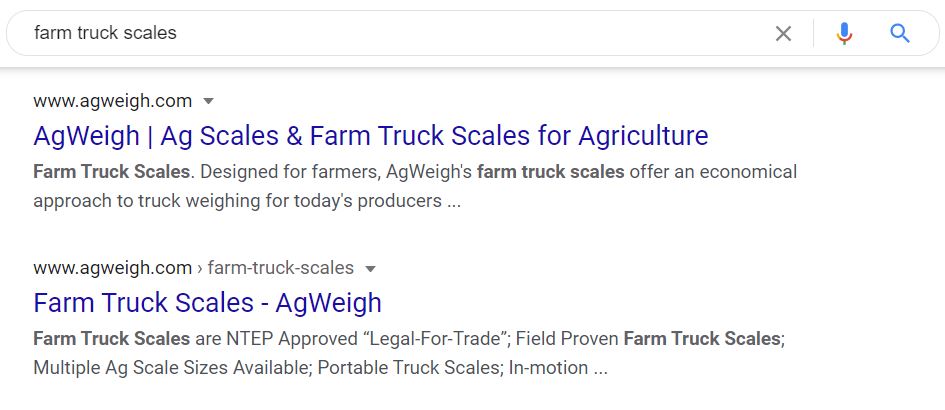Click the "farm truck scales" query text in the search box
Image resolution: width=945 pixels, height=410 pixels.
[x=105, y=33]
